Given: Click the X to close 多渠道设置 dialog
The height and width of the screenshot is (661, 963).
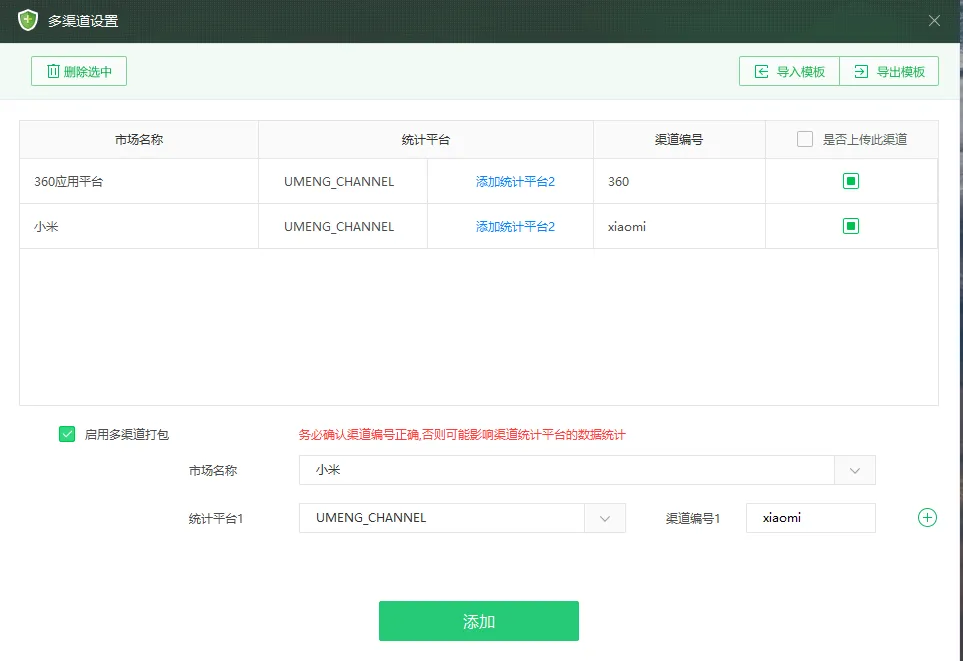Looking at the screenshot, I should [934, 20].
